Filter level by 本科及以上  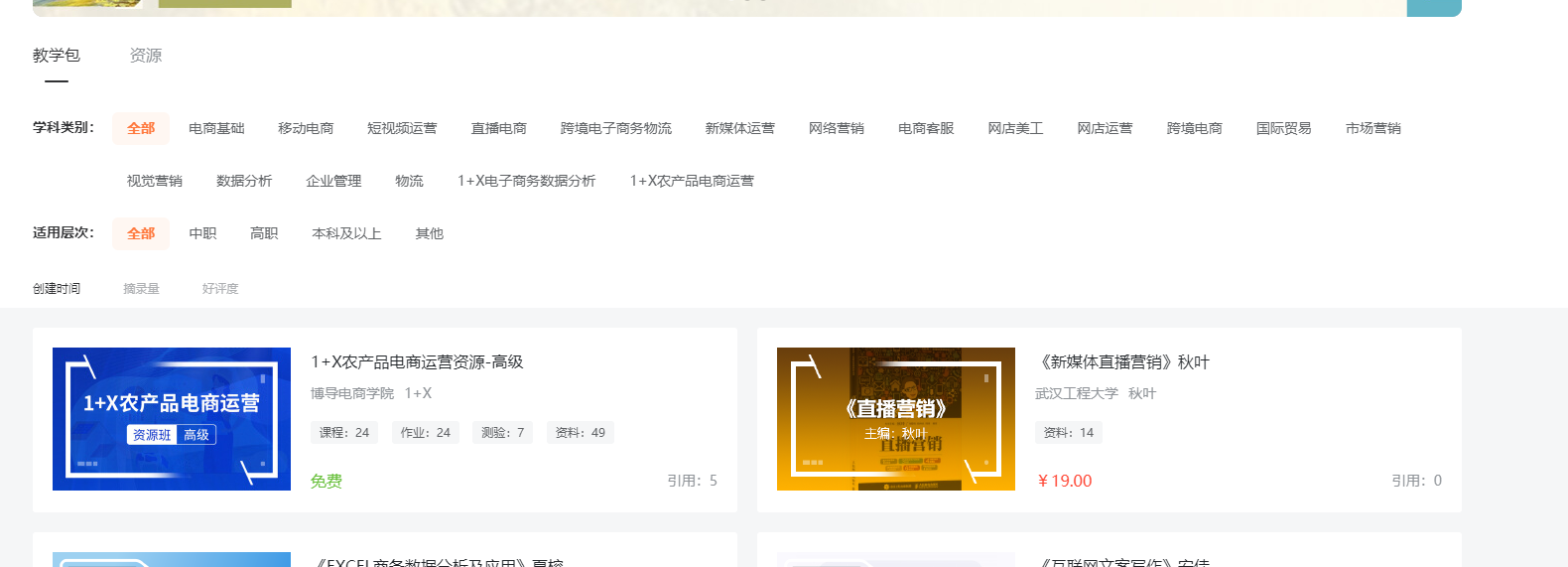click(x=346, y=233)
